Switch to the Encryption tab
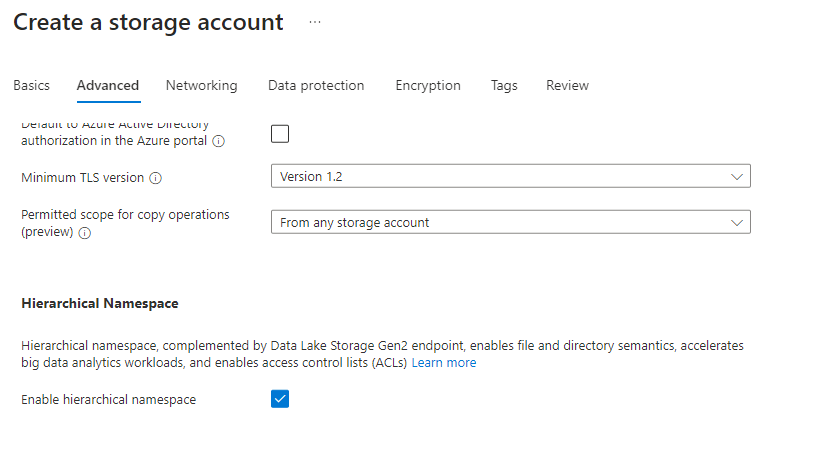The width and height of the screenshot is (833, 462). (x=428, y=86)
